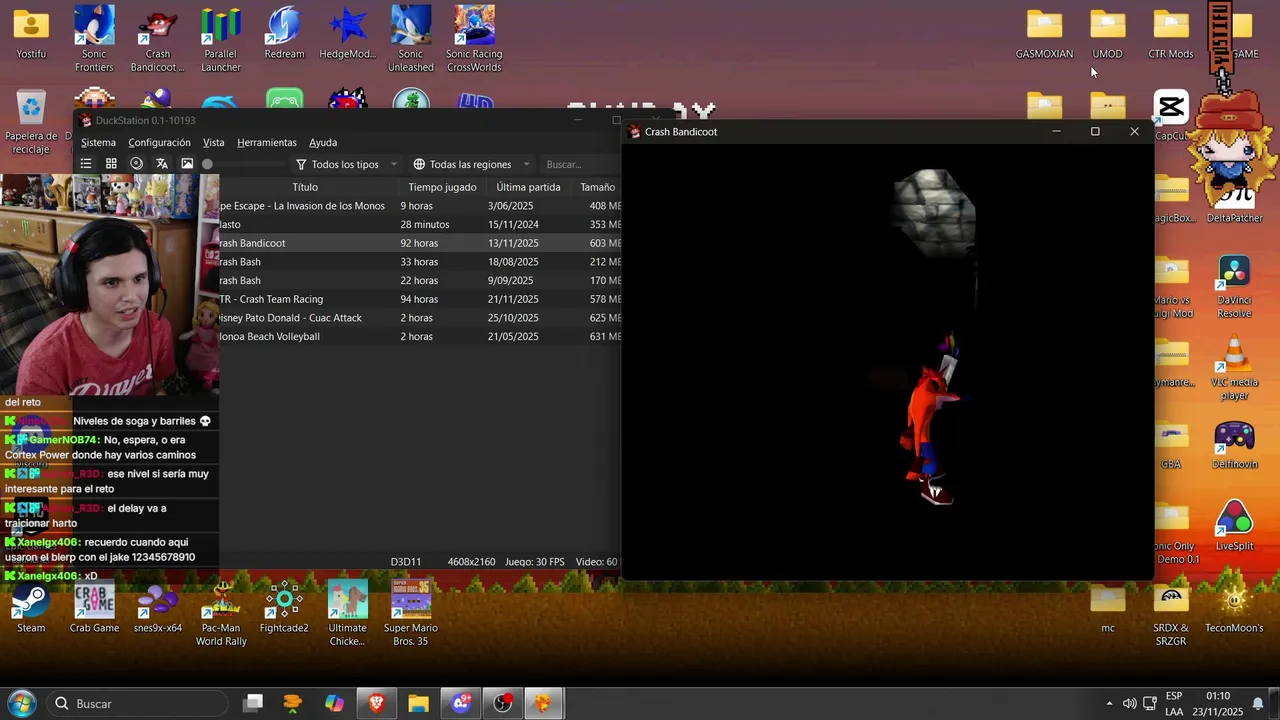The image size is (1280, 720).
Task: Open the LiveSplit shortcut
Action: click(x=1234, y=526)
